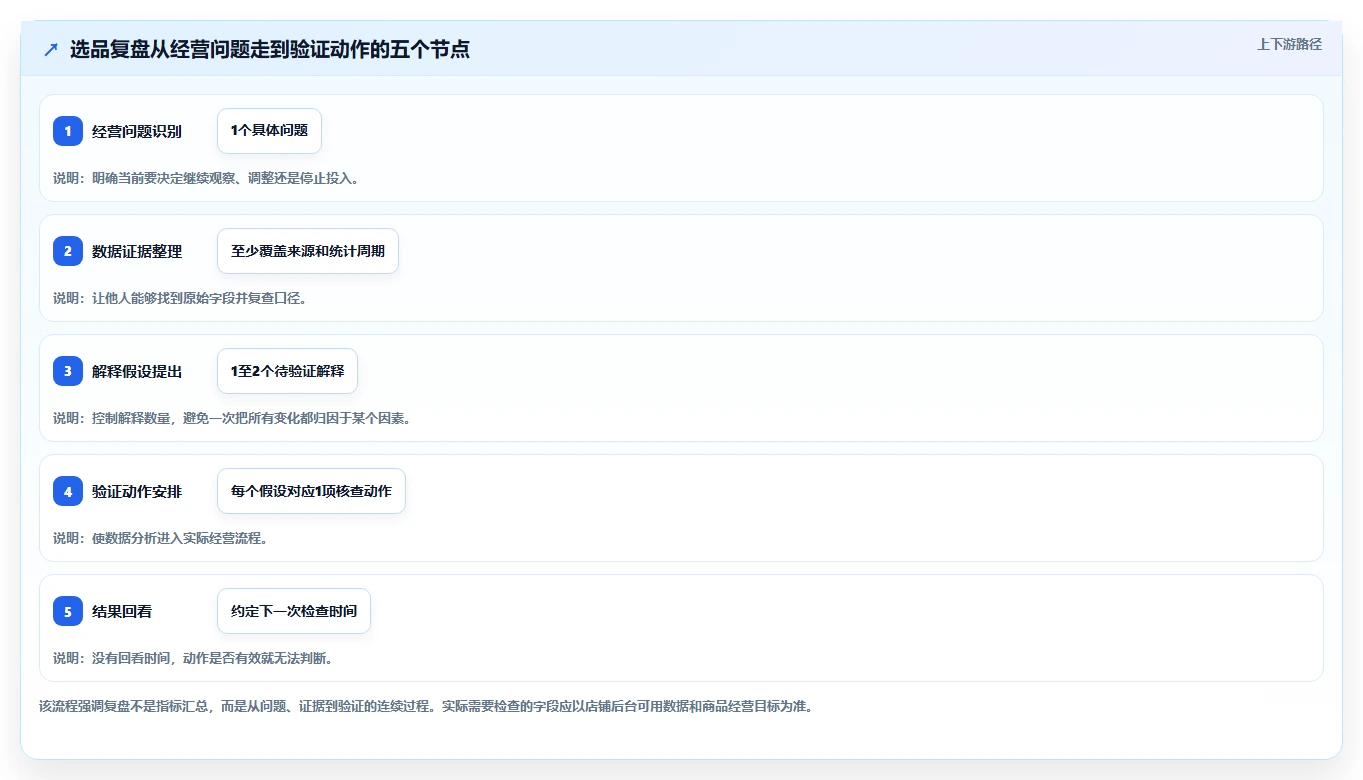Screen dimensions: 1363x780
Task: Click the step 4 number badge
Action: click(x=68, y=491)
